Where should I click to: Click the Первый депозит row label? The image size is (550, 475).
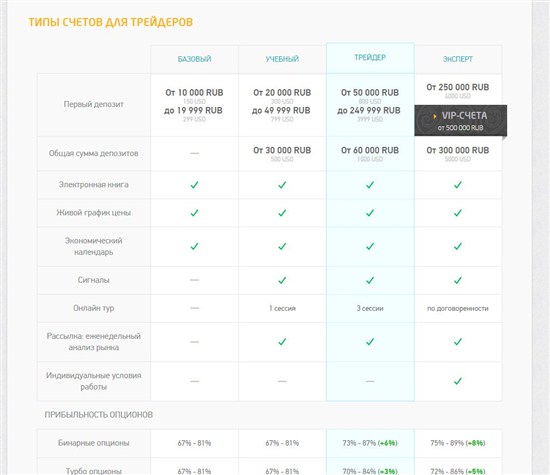94,104
